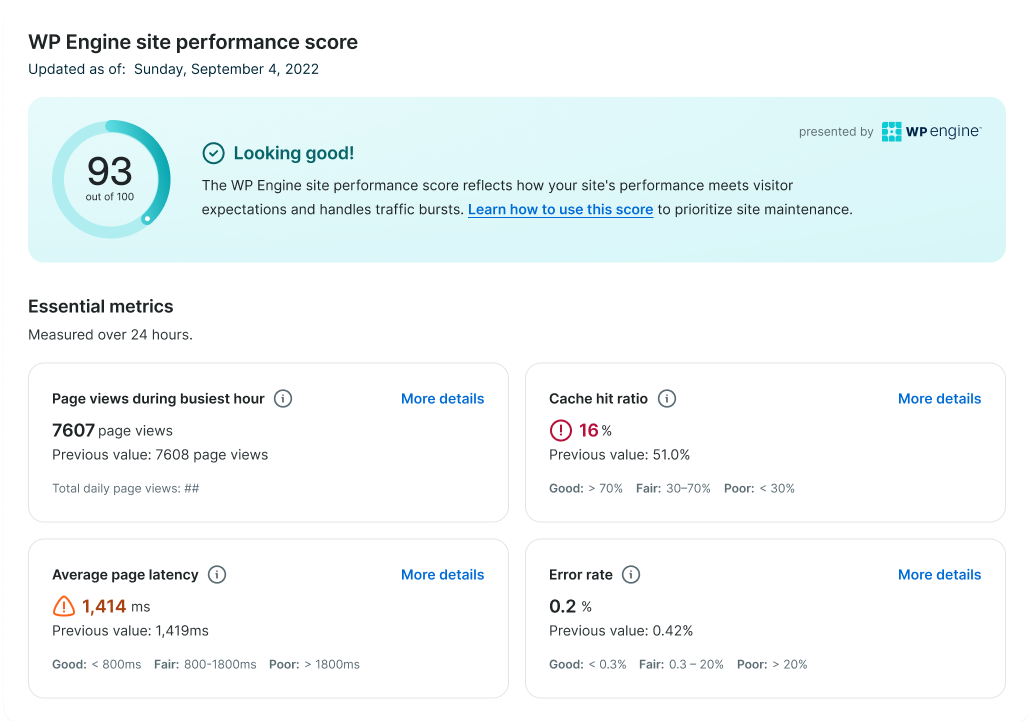Image resolution: width=1028 pixels, height=721 pixels.
Task: Open More details for Average page latency
Action: [442, 575]
